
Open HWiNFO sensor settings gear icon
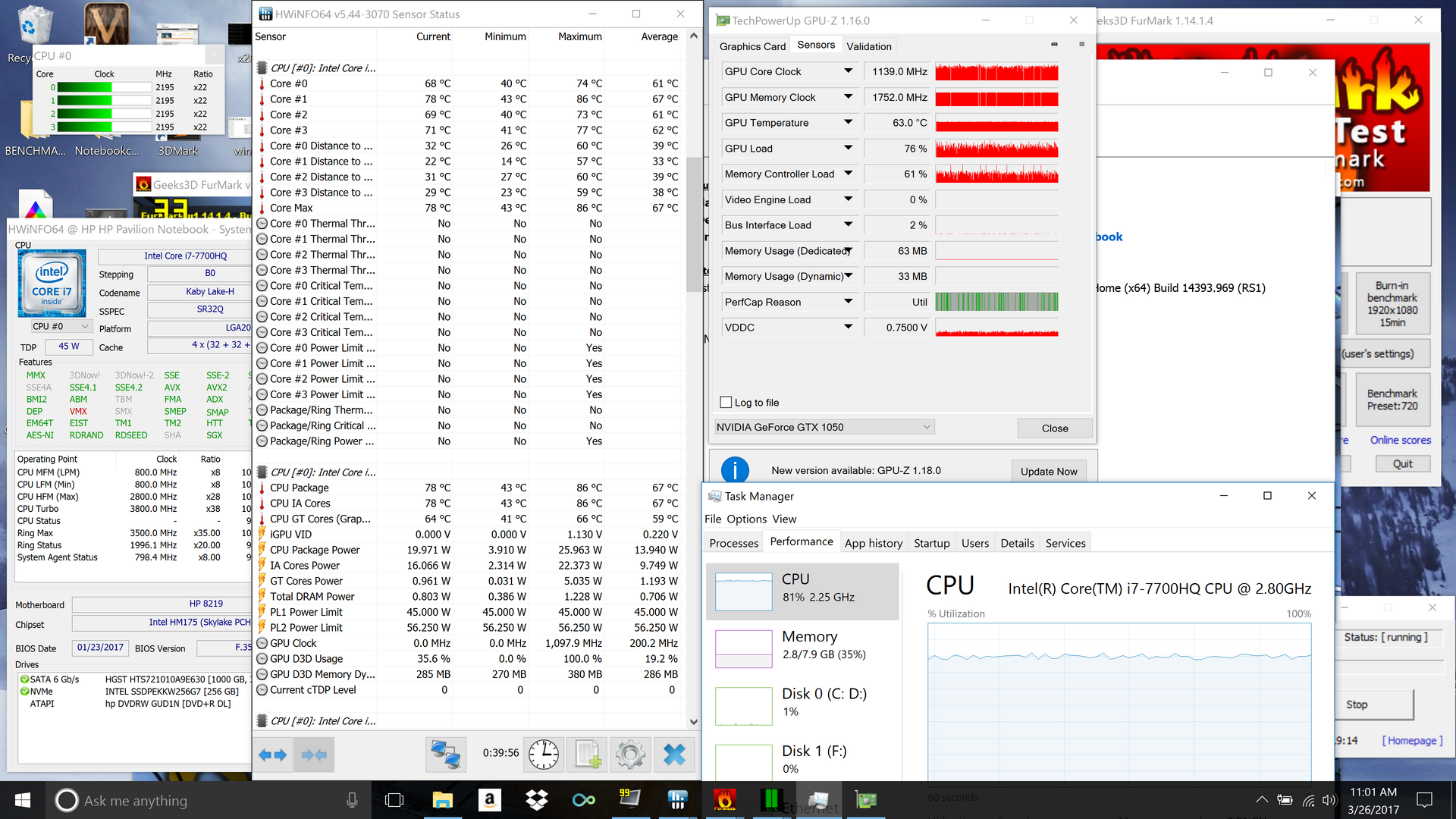click(630, 755)
